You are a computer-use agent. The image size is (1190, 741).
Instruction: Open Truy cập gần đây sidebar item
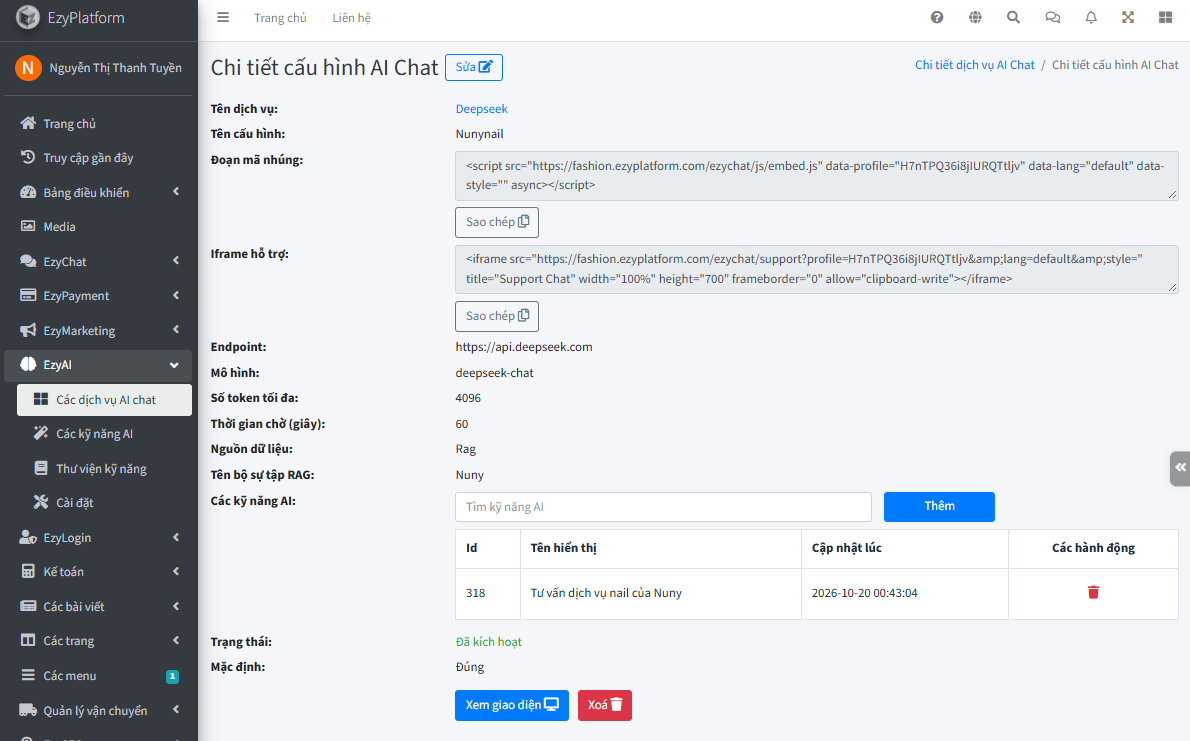click(96, 158)
